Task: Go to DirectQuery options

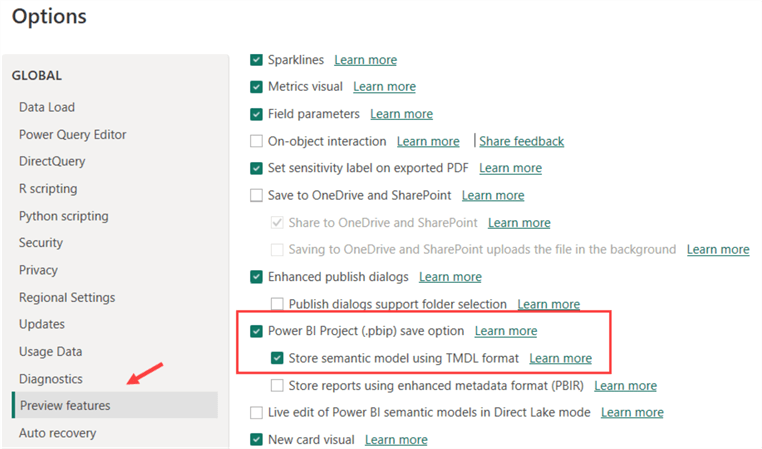Action: (52, 161)
